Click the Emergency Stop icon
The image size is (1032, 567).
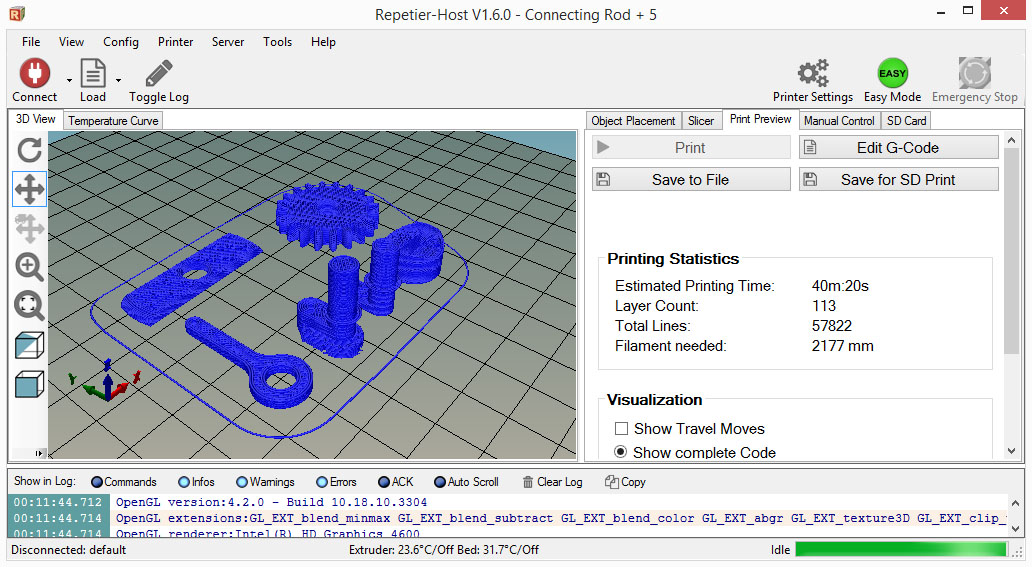point(975,73)
